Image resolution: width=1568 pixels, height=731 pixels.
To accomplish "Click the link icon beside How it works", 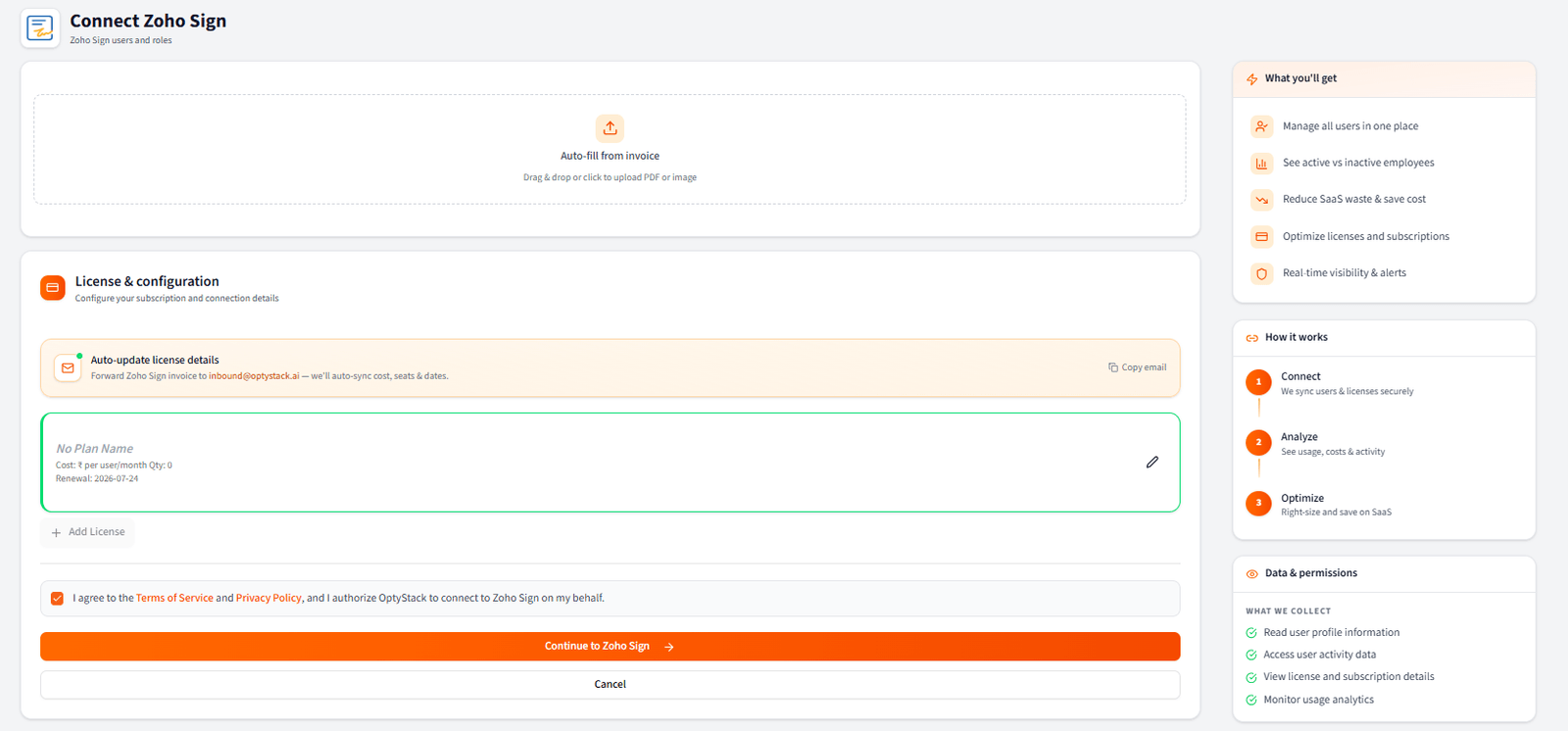I will (1251, 338).
